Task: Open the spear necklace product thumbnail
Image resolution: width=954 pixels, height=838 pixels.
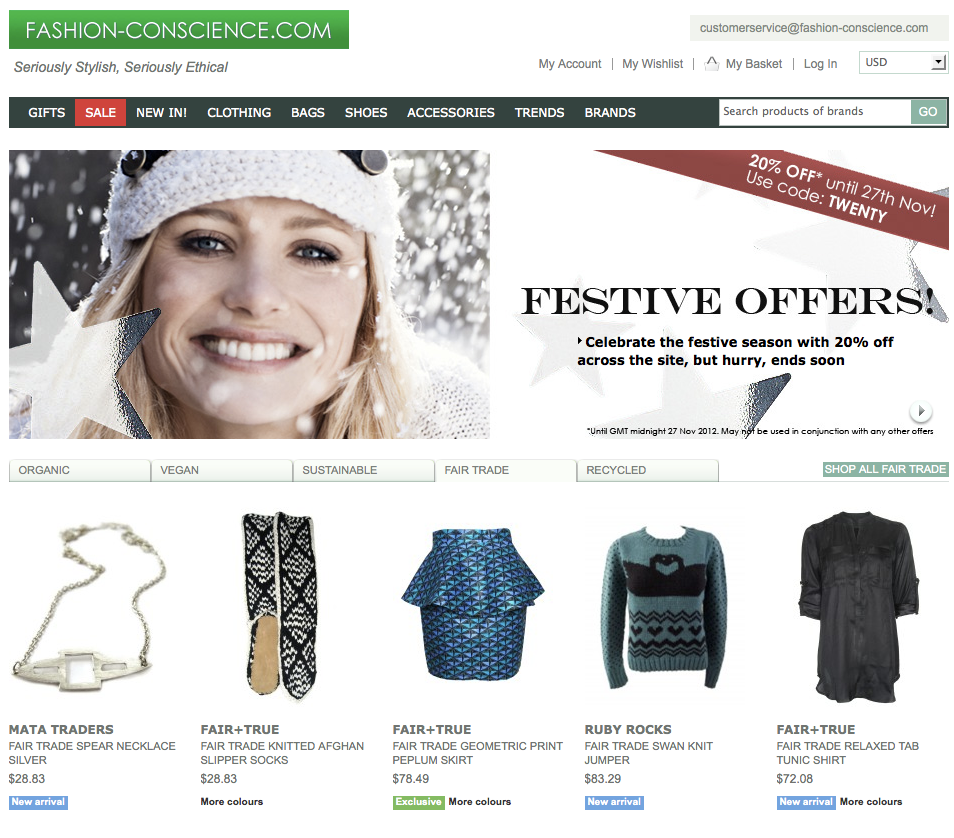Action: pos(89,607)
